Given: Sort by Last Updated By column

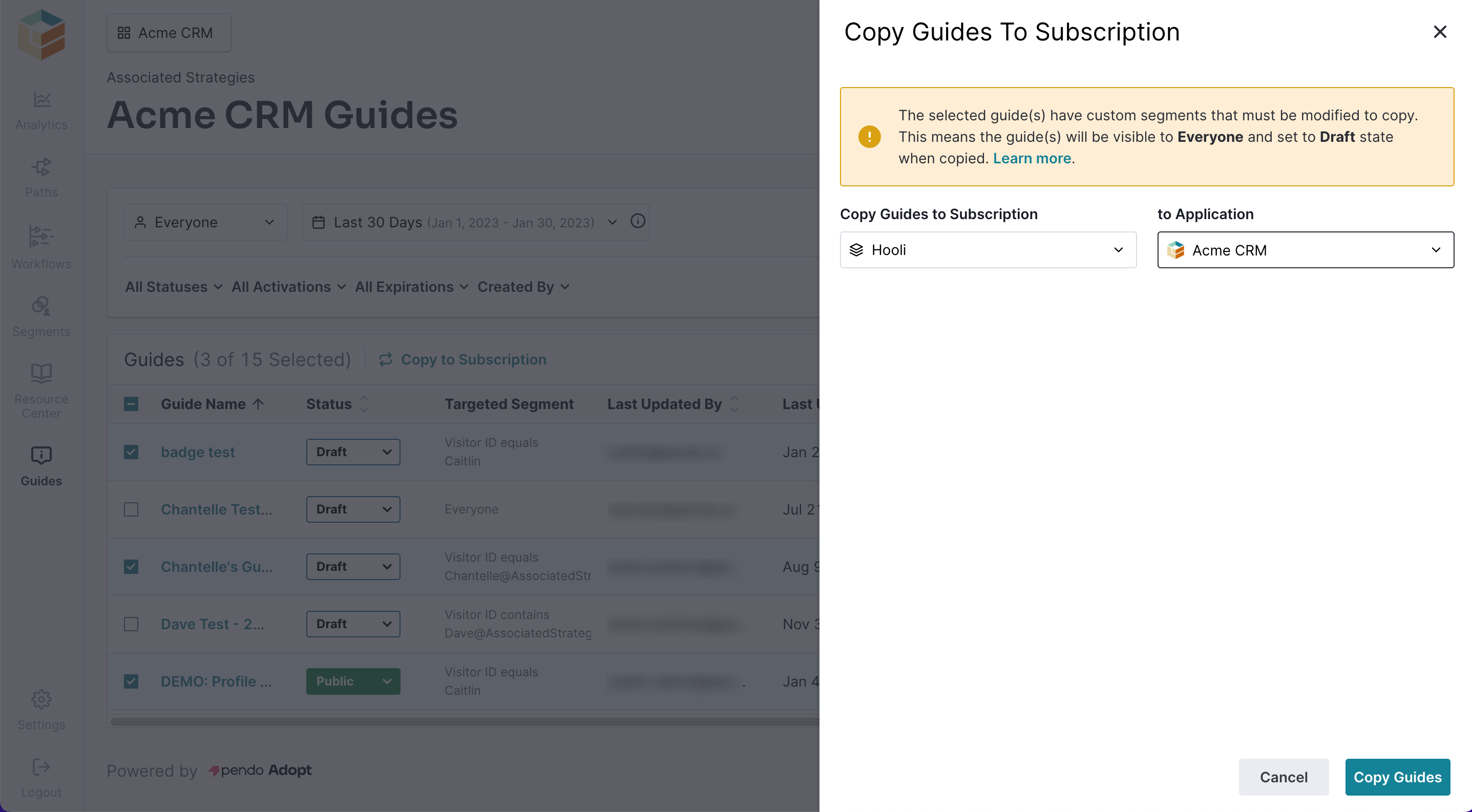Looking at the screenshot, I should click(673, 404).
